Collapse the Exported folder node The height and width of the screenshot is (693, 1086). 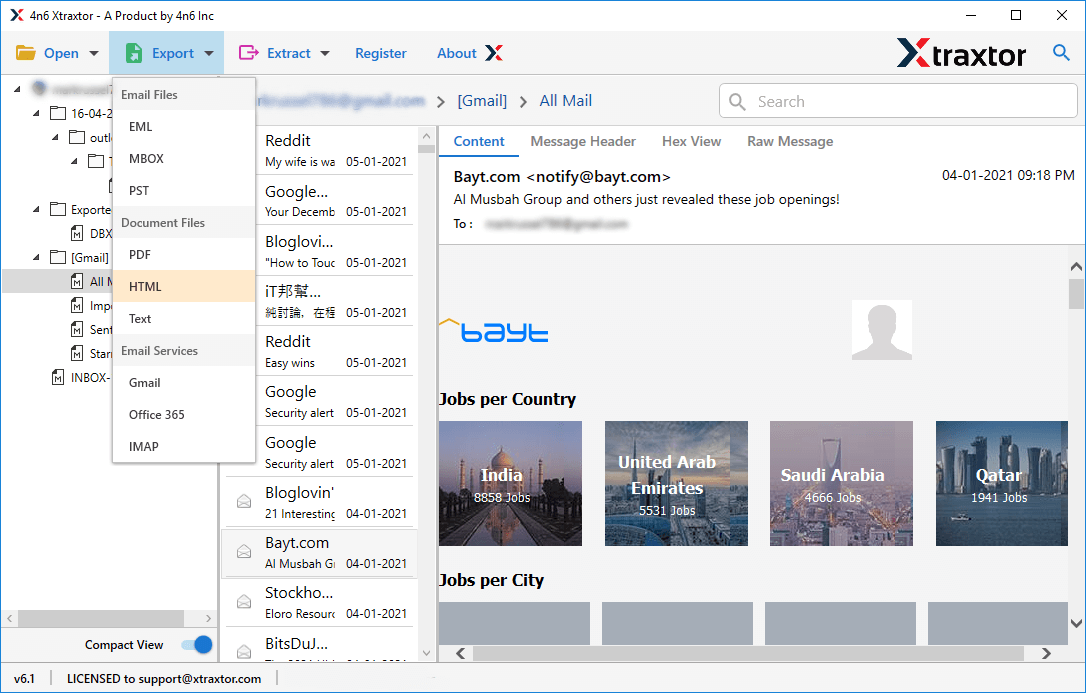(x=36, y=209)
